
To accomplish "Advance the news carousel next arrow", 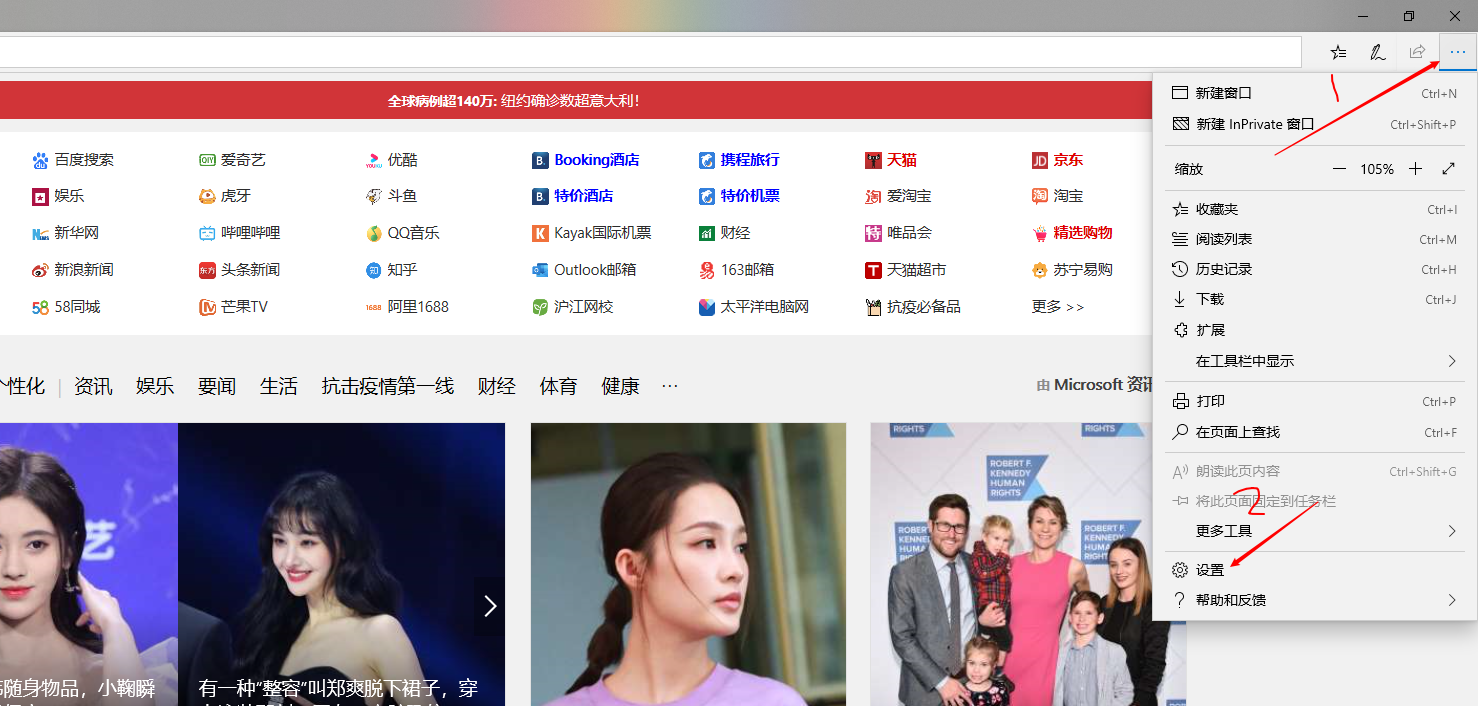I will click(489, 606).
